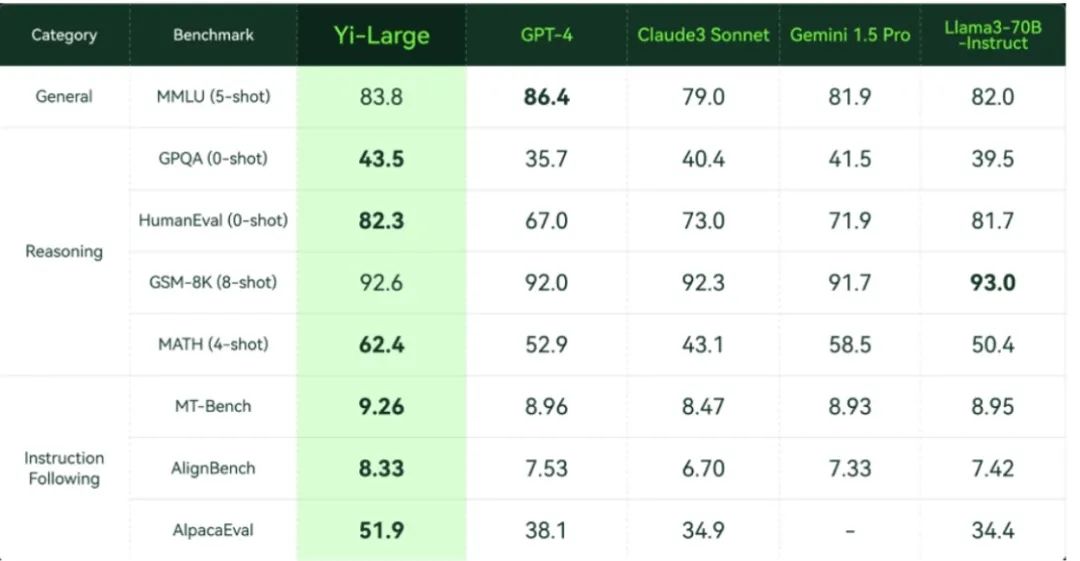Click the GSM-8K (8-shot) row label
Screen dimensions: 1080x561
[x=214, y=283]
